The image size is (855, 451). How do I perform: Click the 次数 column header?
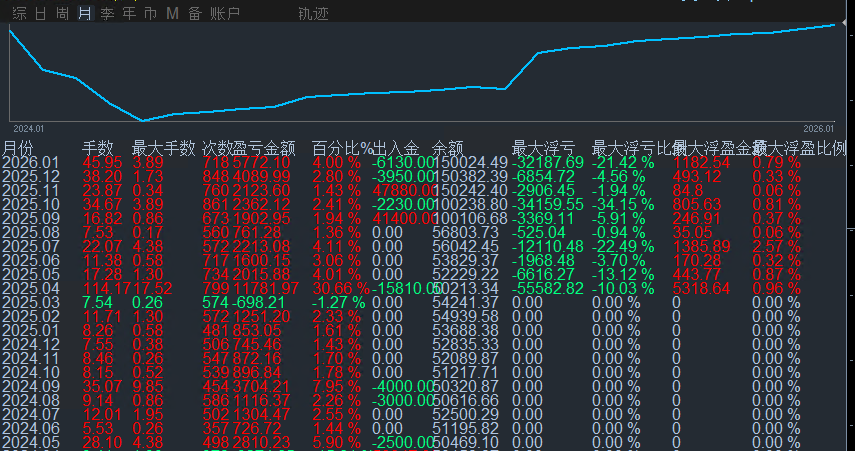click(x=217, y=148)
